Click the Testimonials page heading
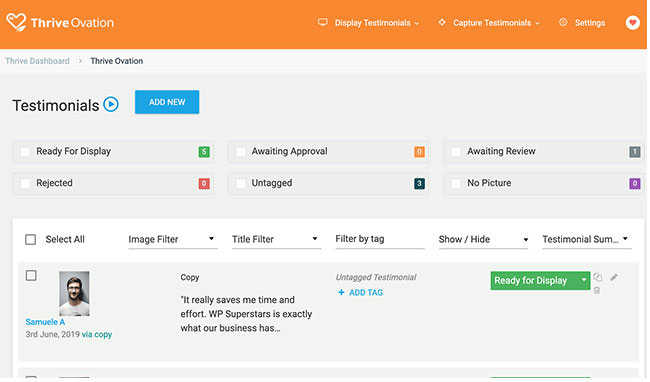This screenshot has height=382, width=650. click(x=56, y=105)
